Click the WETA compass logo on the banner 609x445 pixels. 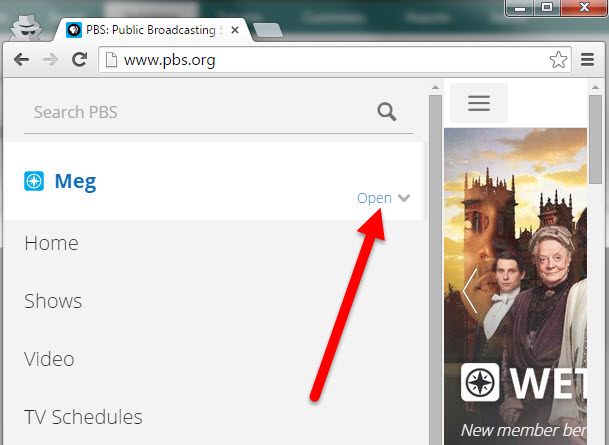(480, 382)
